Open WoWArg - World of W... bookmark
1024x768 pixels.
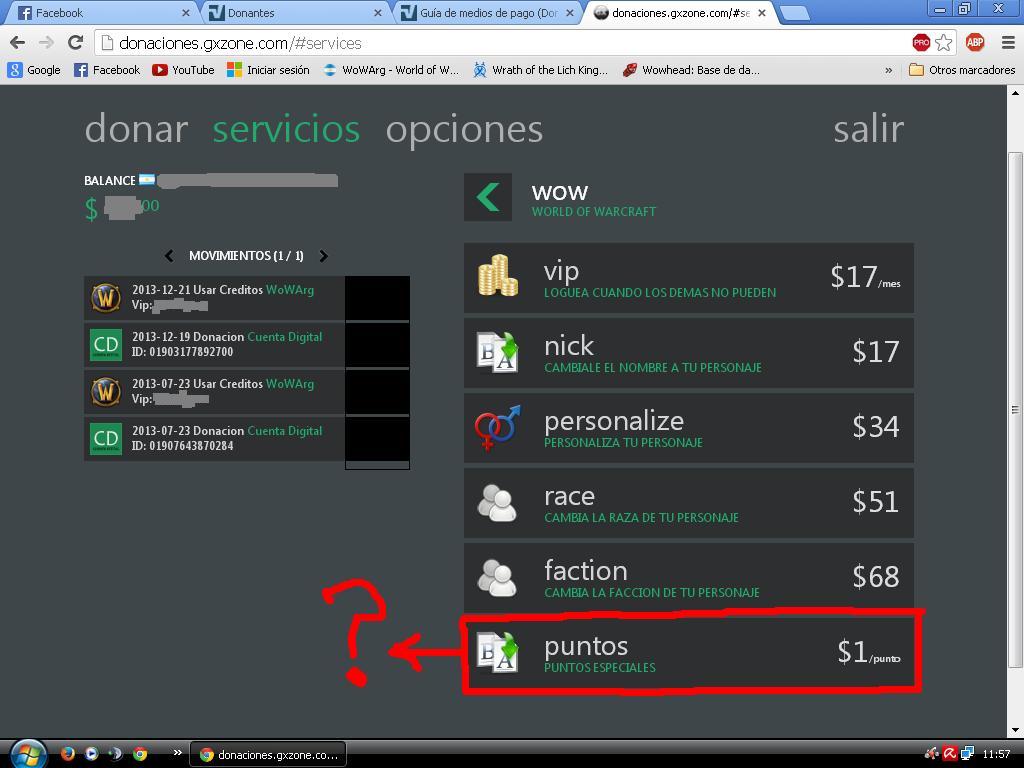point(391,70)
